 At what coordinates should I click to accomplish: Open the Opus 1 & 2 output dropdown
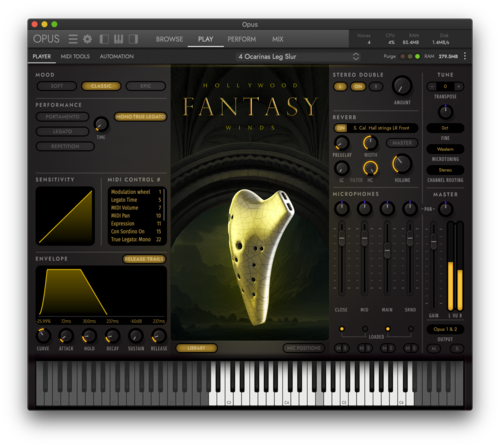tap(445, 329)
